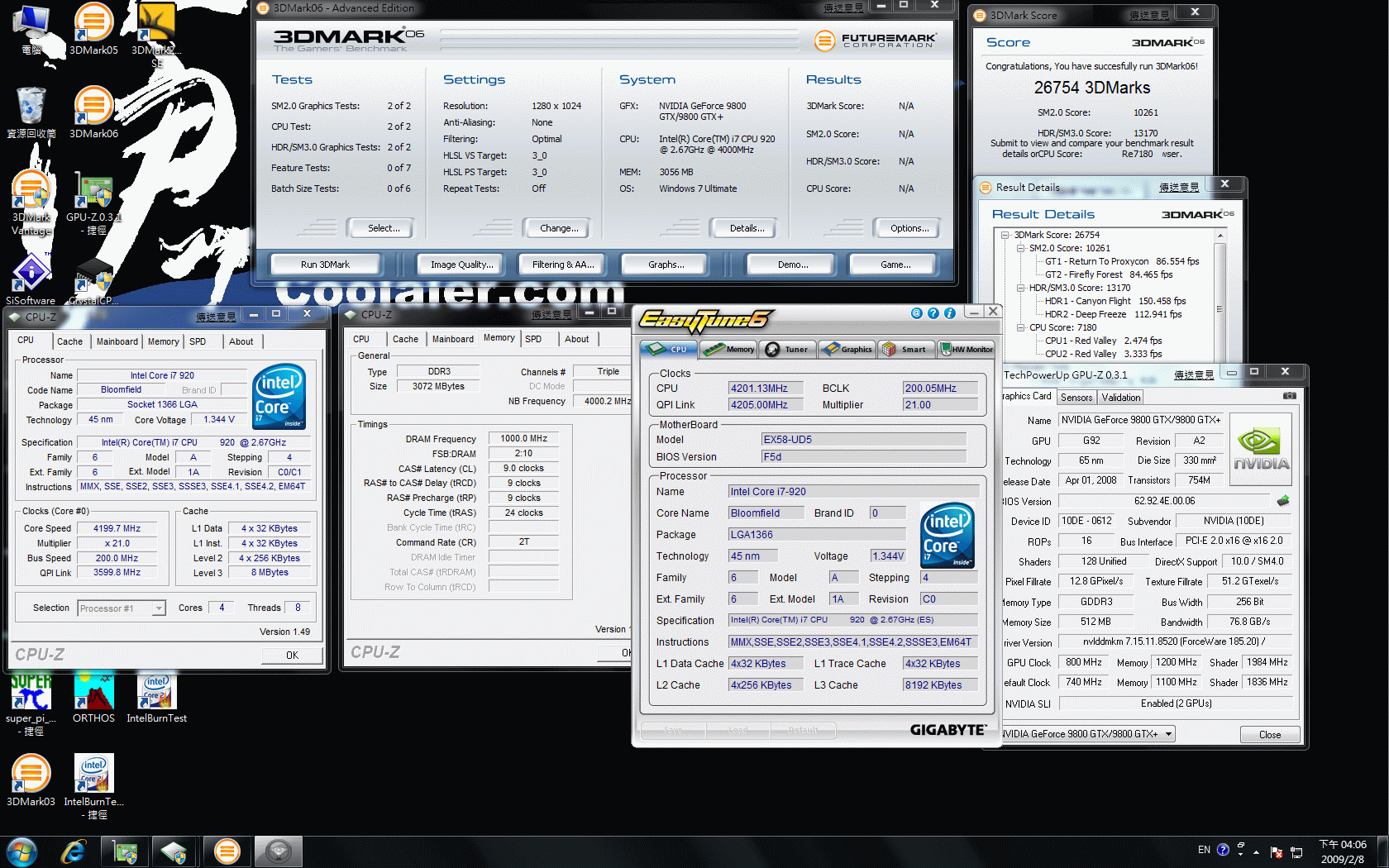Image resolution: width=1389 pixels, height=868 pixels.
Task: Click the EasyTune6 info icon
Action: click(949, 313)
